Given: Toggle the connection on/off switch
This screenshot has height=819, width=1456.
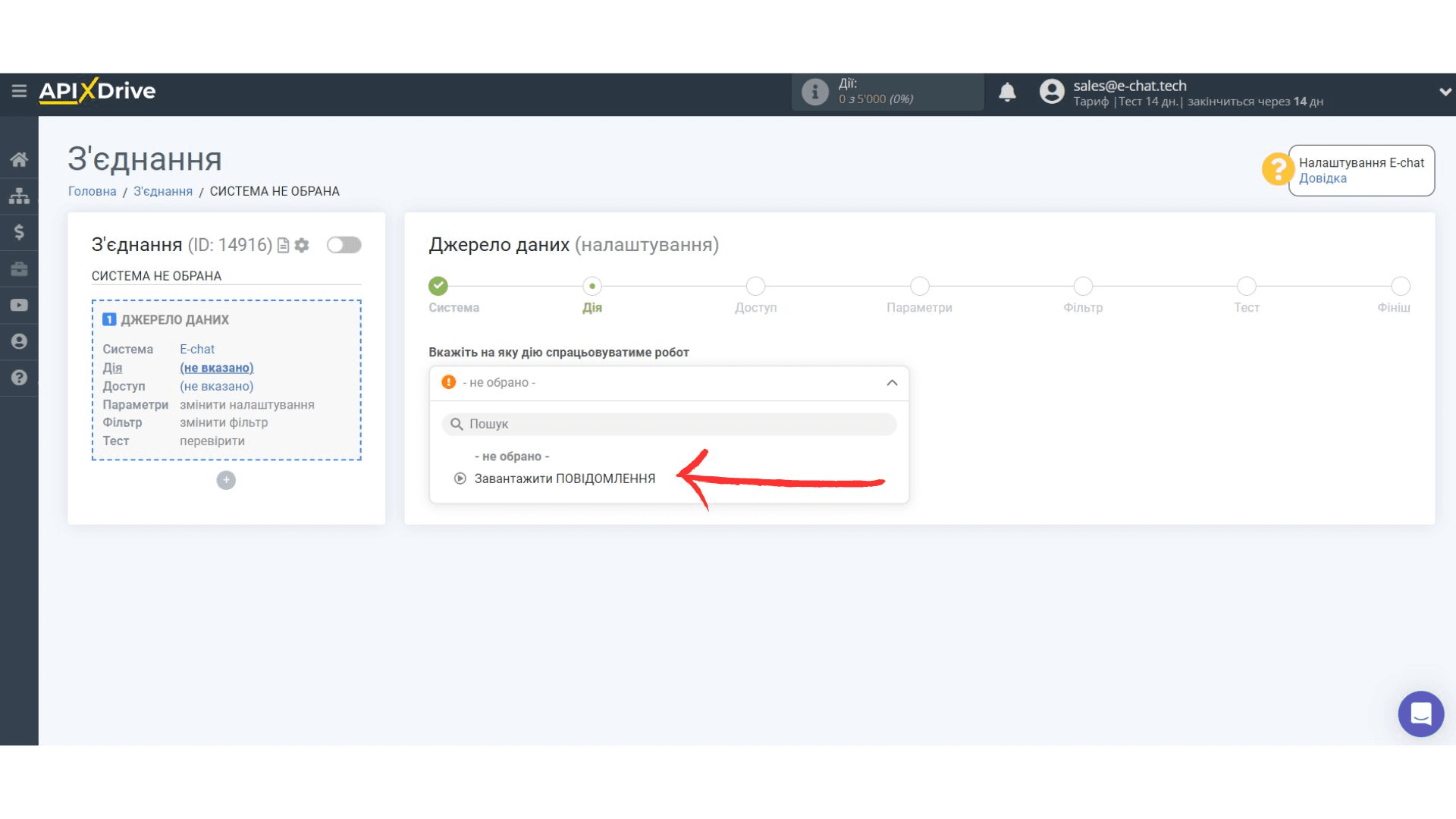Looking at the screenshot, I should [x=344, y=245].
